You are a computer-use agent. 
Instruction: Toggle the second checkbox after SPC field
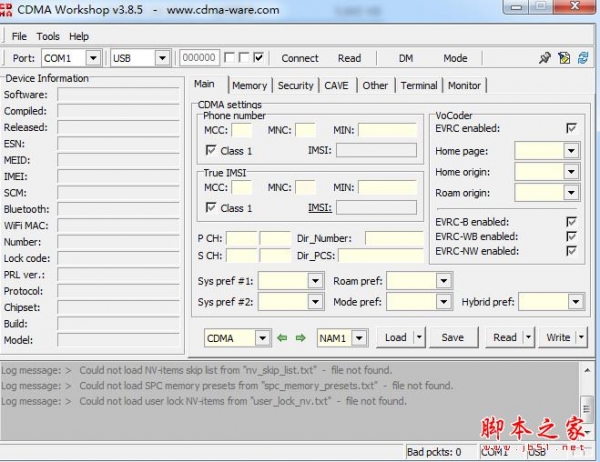coord(244,58)
